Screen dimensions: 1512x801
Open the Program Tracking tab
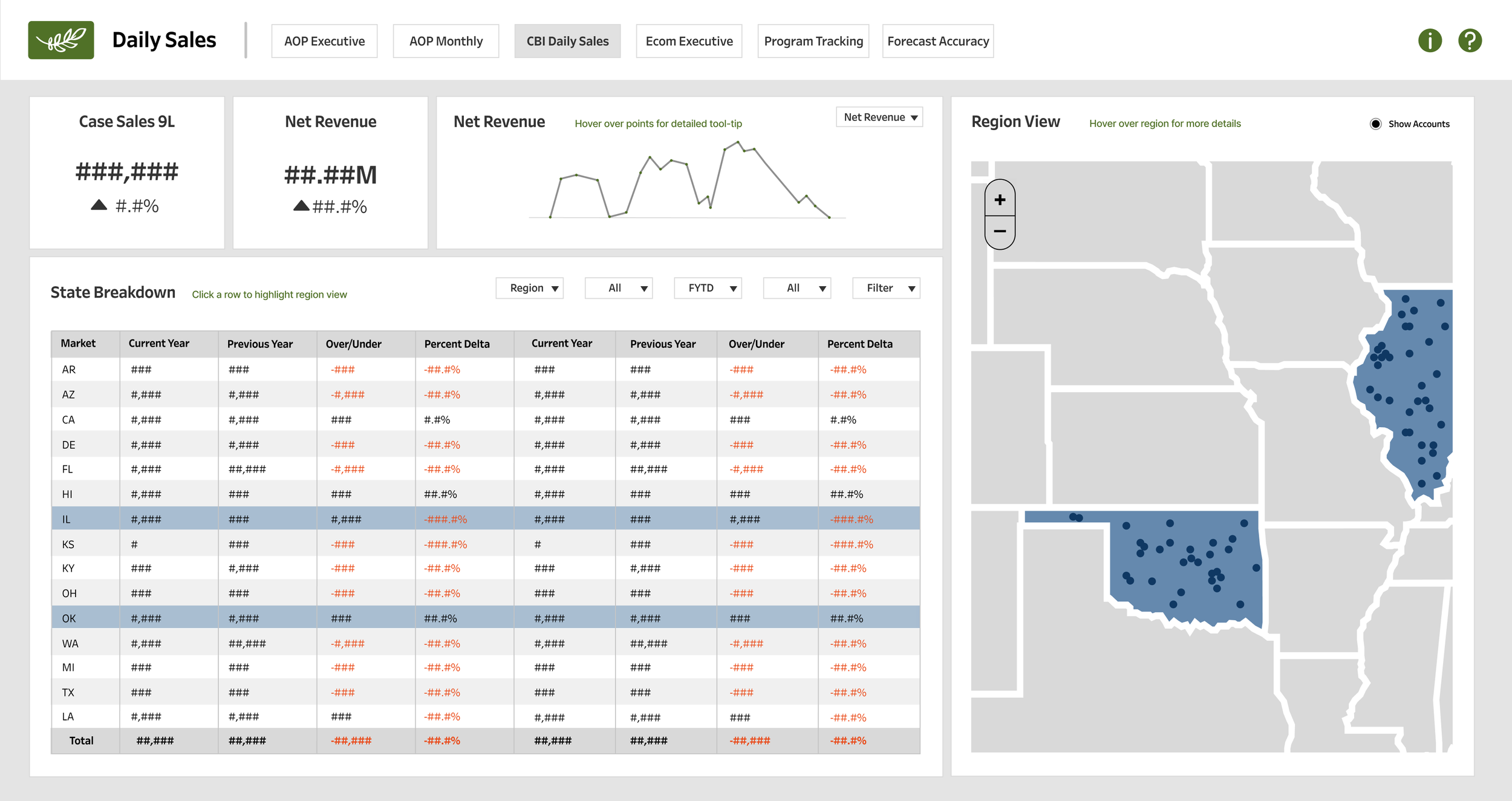point(813,41)
